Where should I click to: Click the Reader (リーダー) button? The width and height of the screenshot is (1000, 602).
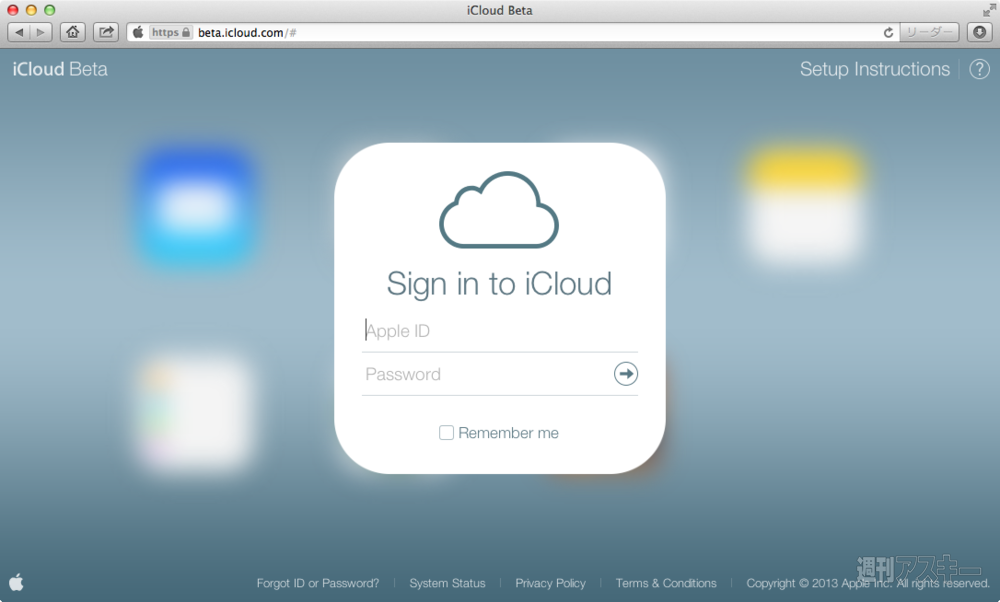point(929,32)
